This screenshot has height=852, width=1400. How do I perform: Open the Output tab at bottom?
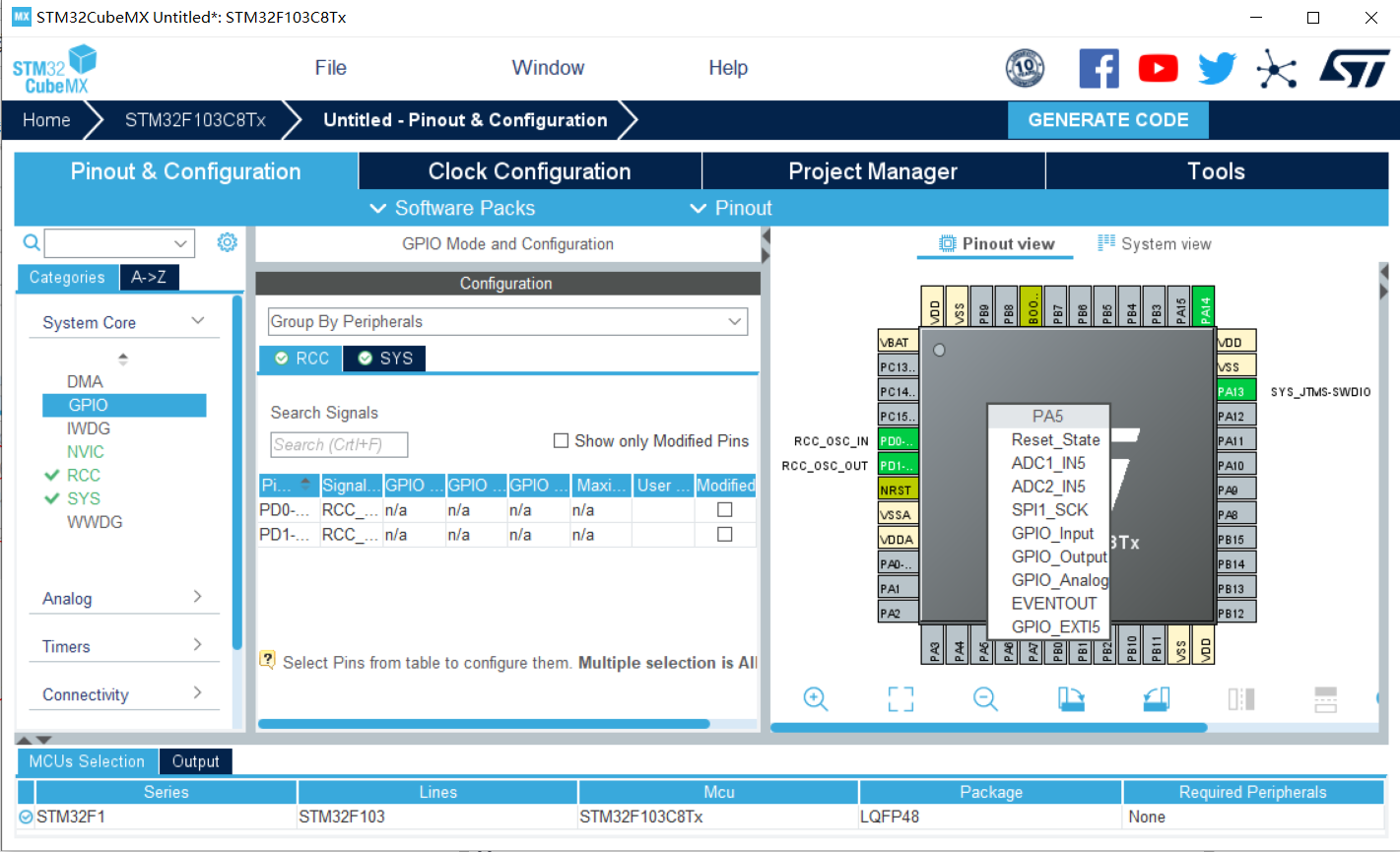pyautogui.click(x=195, y=761)
